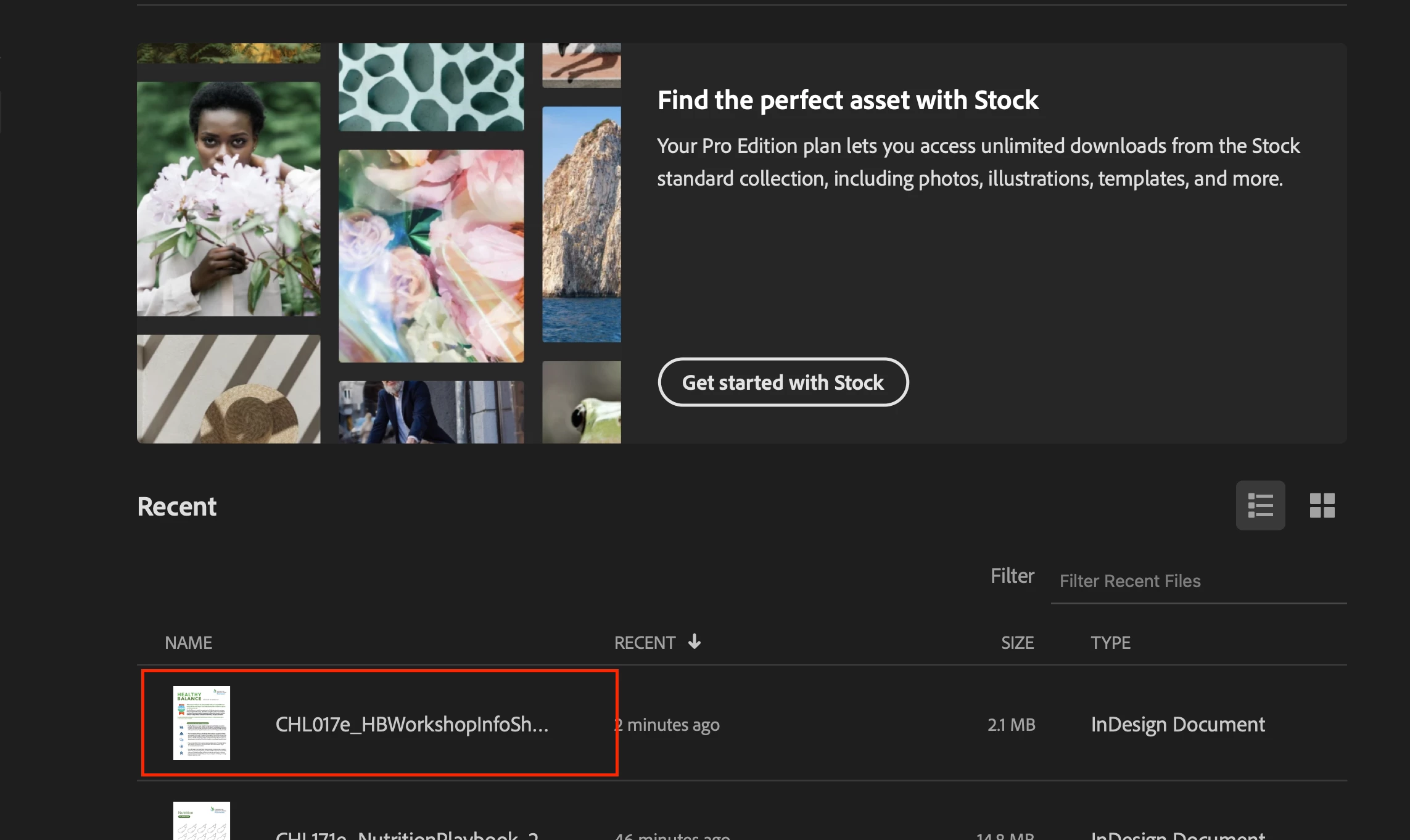Viewport: 1410px width, 840px height.
Task: Click Get started with Stock button
Action: (783, 382)
